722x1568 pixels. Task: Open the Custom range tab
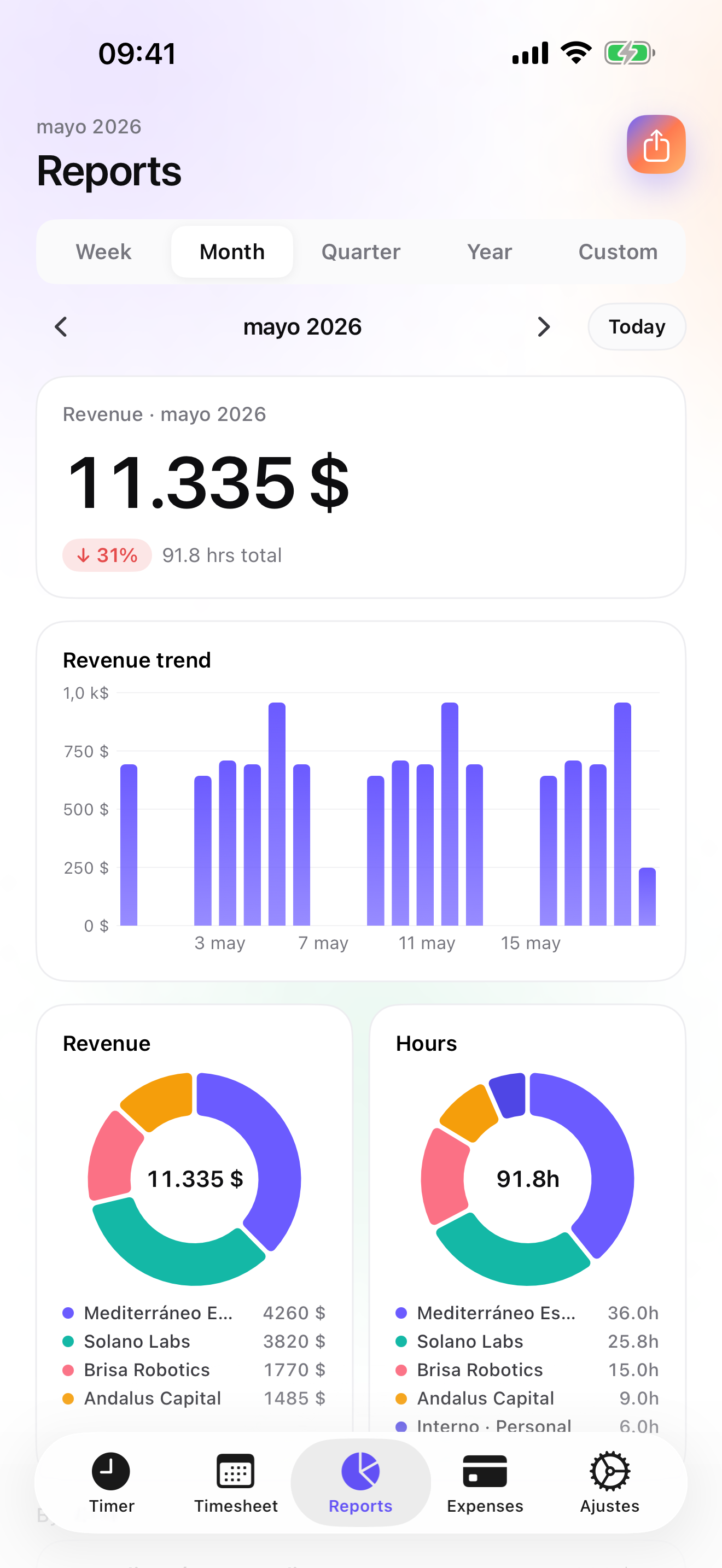pyautogui.click(x=618, y=251)
